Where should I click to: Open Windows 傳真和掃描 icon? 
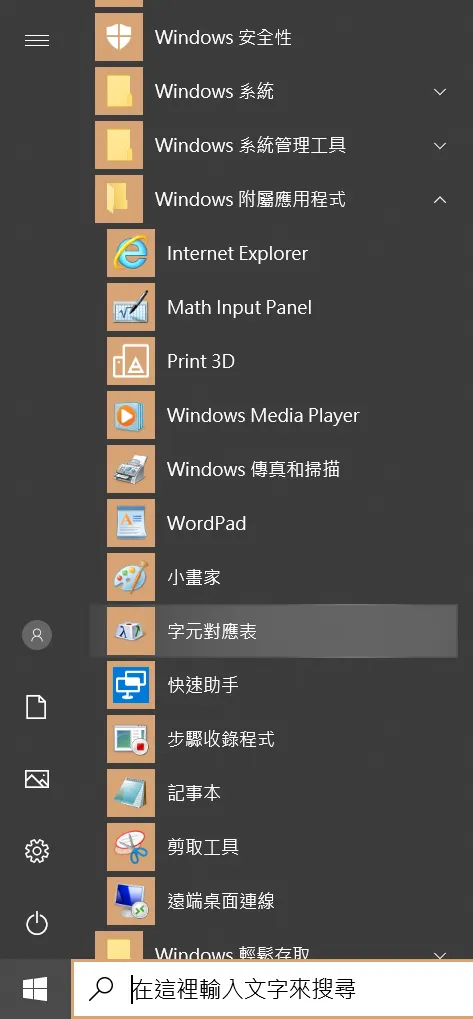(x=131, y=469)
